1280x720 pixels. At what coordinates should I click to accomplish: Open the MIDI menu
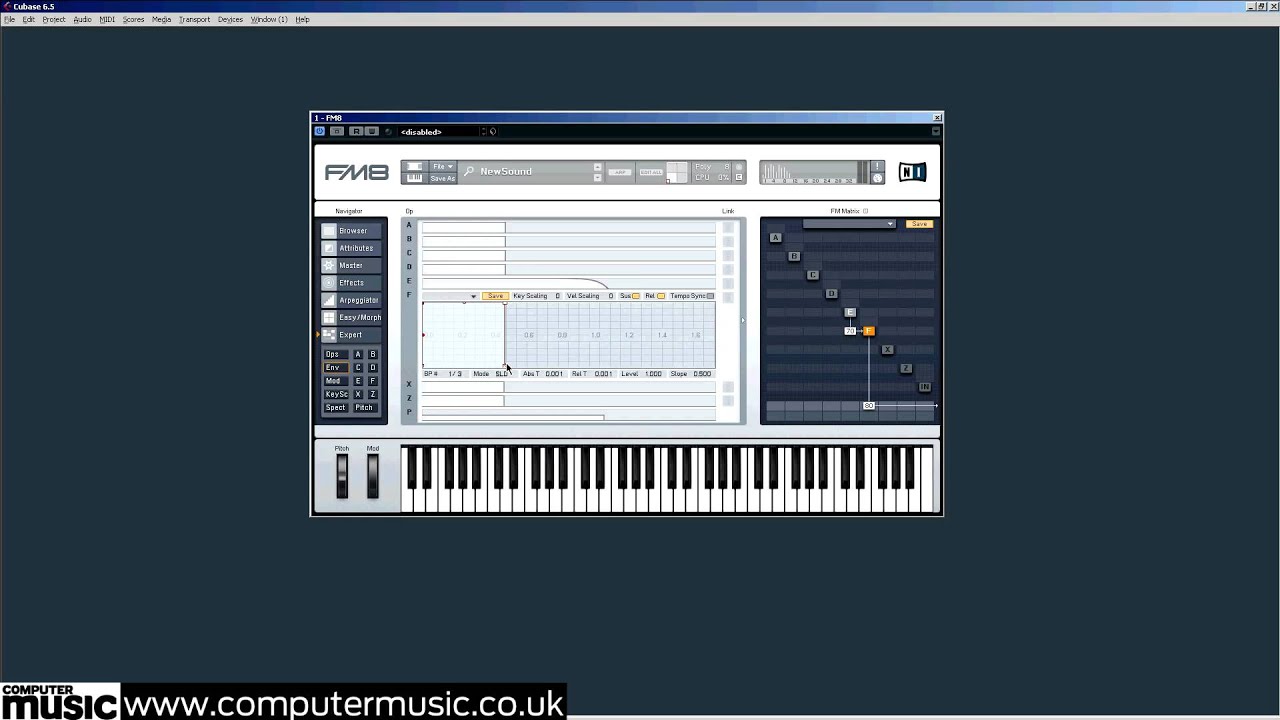tap(107, 19)
